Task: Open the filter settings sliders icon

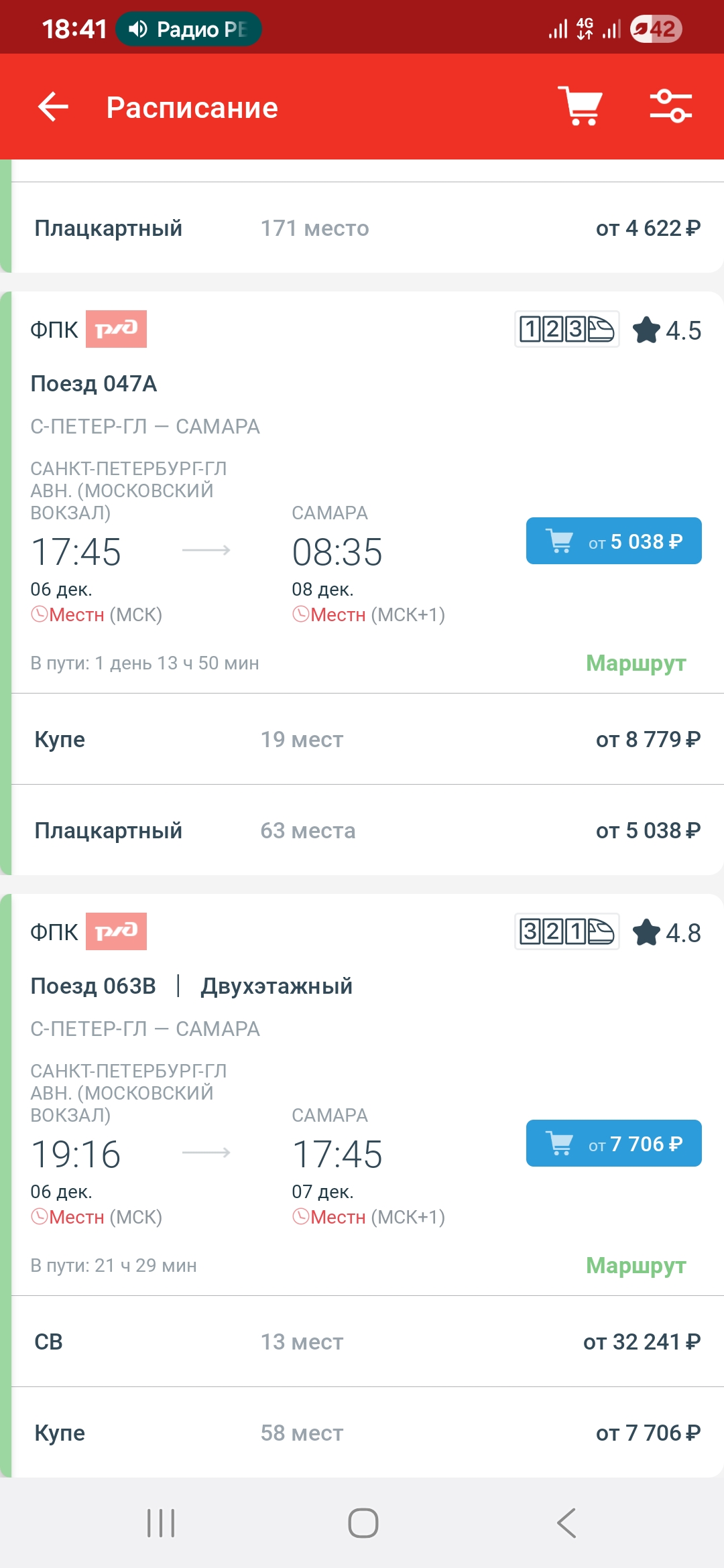Action: (x=670, y=106)
